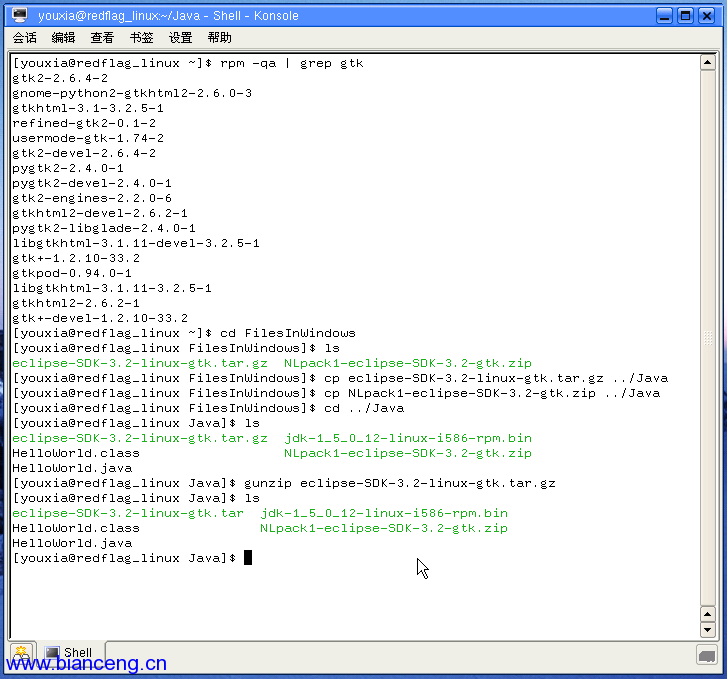Image resolution: width=727 pixels, height=679 pixels.
Task: Click the 'cp eclipse-SDK-3.2-linux-gtk.tar.gz ../Java' command
Action: click(340, 378)
